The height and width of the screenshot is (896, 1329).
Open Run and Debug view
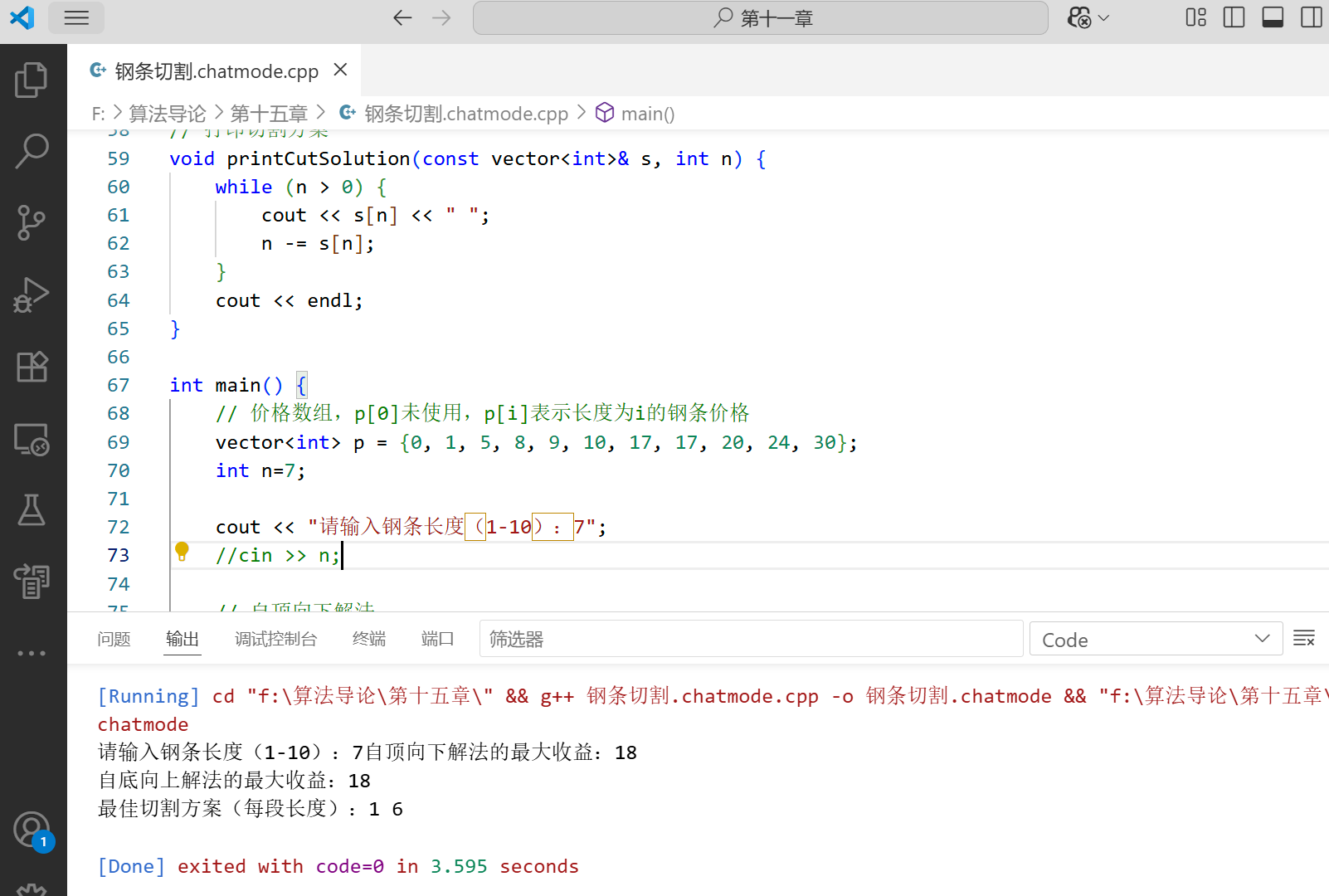[x=32, y=295]
